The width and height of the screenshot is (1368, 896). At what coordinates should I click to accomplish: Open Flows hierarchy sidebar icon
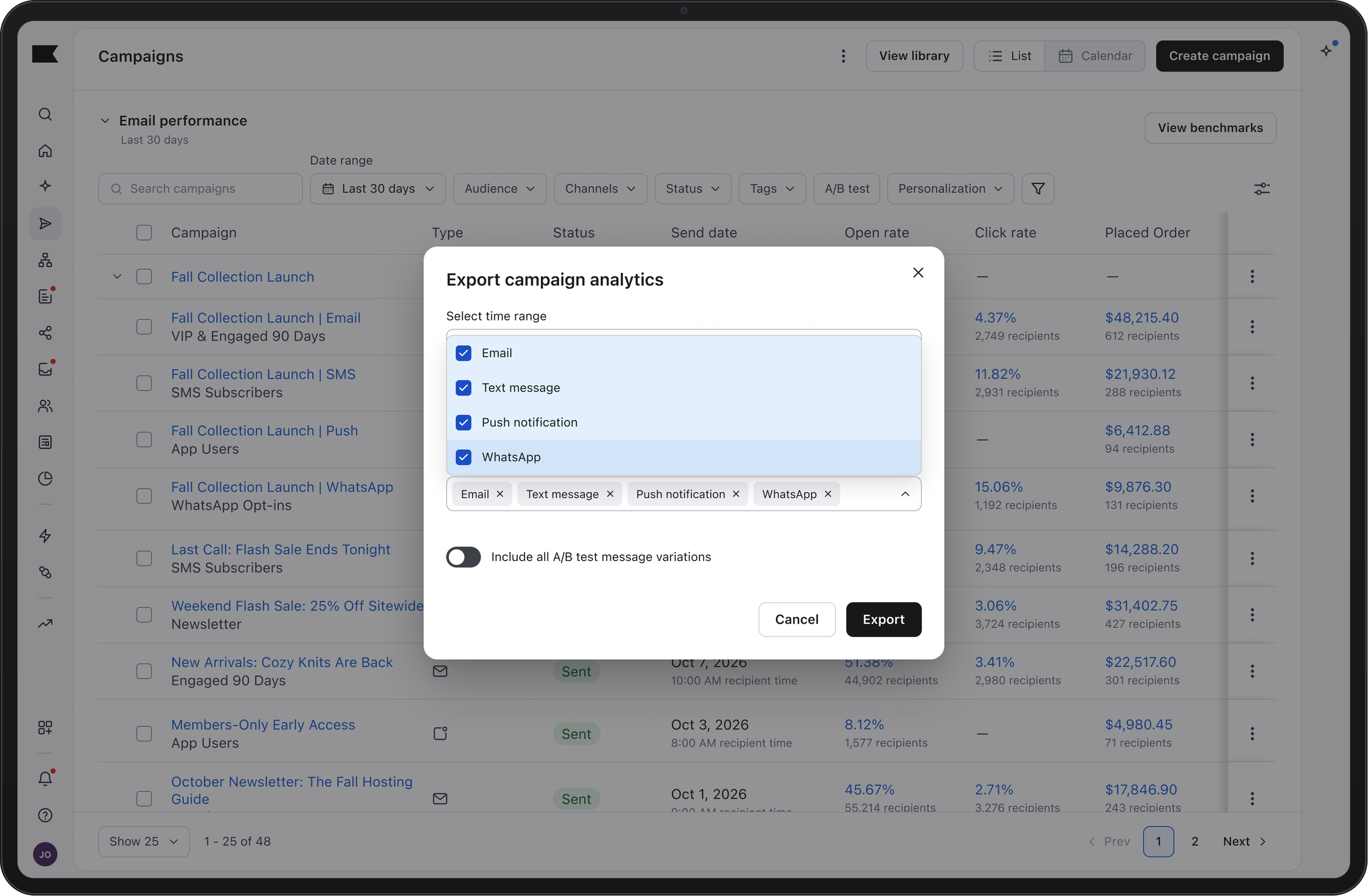pos(45,260)
